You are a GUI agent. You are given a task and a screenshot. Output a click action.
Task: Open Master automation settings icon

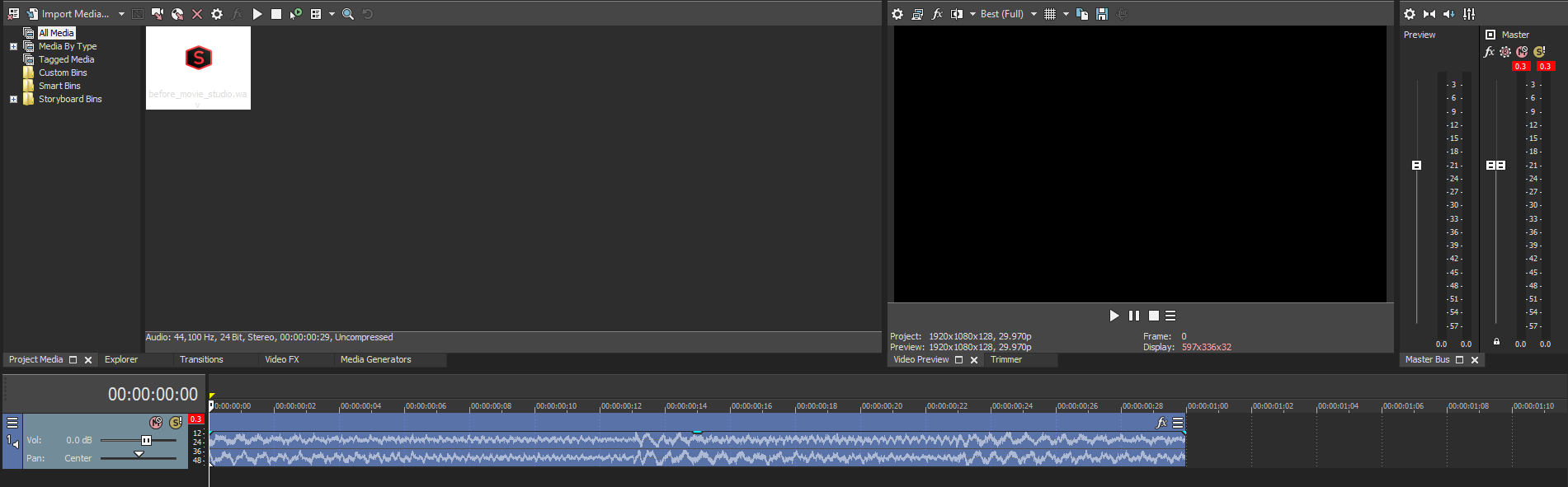(1505, 52)
